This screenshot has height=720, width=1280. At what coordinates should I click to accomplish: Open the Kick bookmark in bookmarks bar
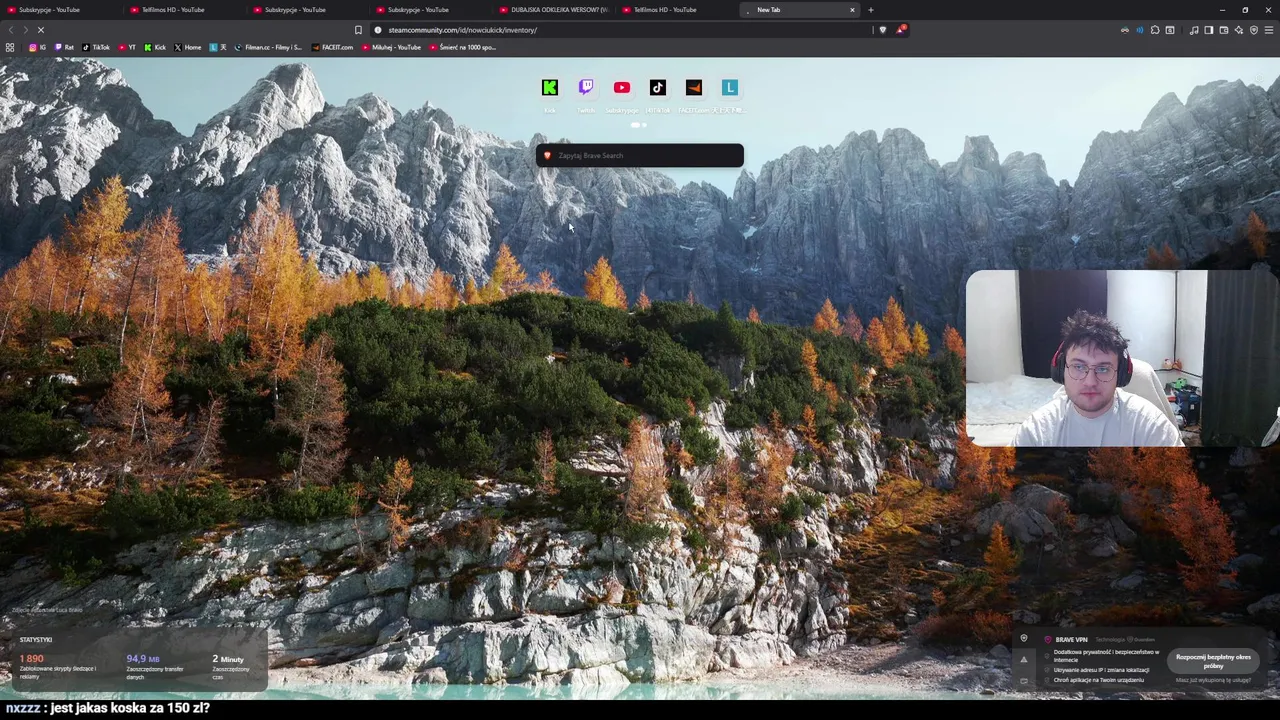155,47
